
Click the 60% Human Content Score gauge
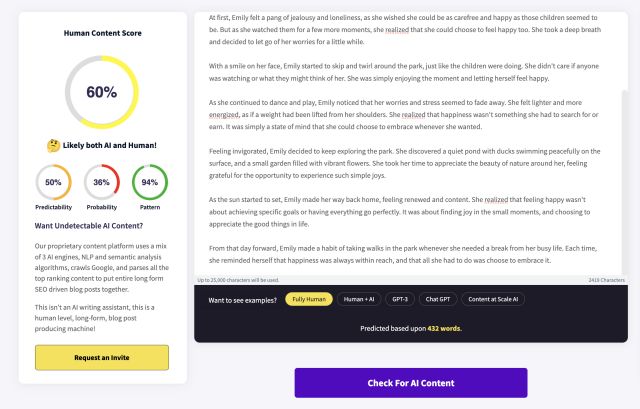[102, 92]
